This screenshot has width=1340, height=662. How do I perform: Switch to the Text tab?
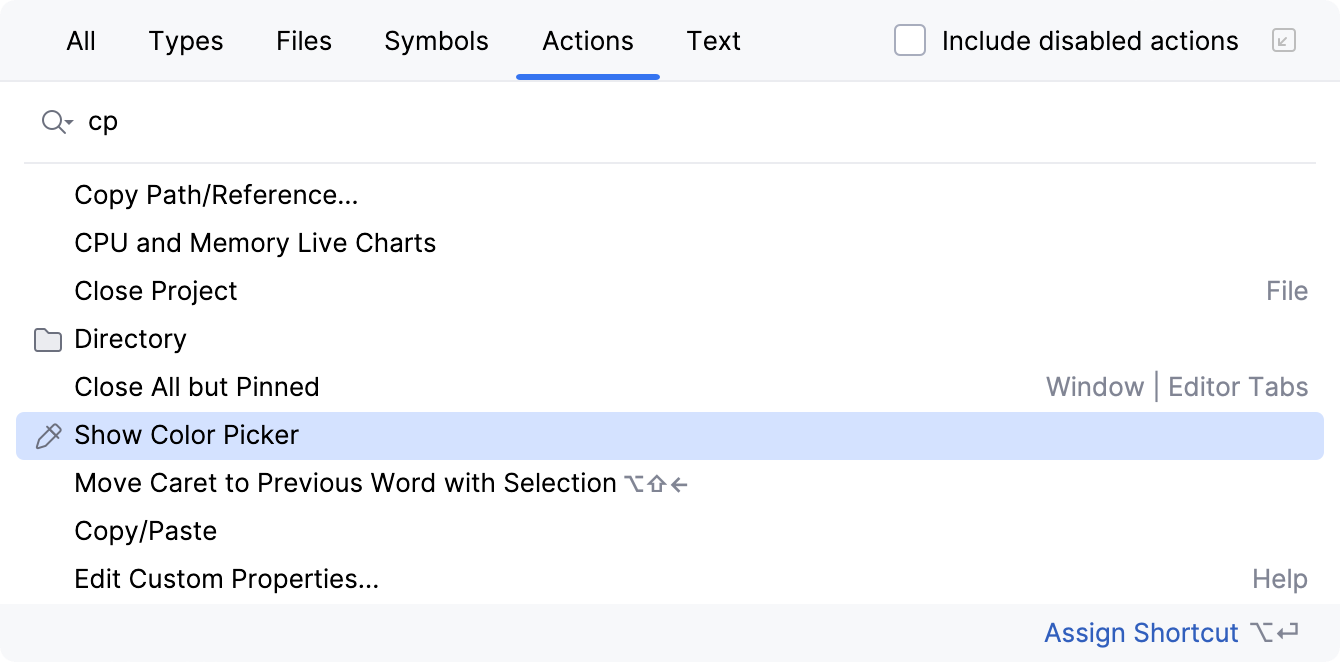(x=713, y=41)
